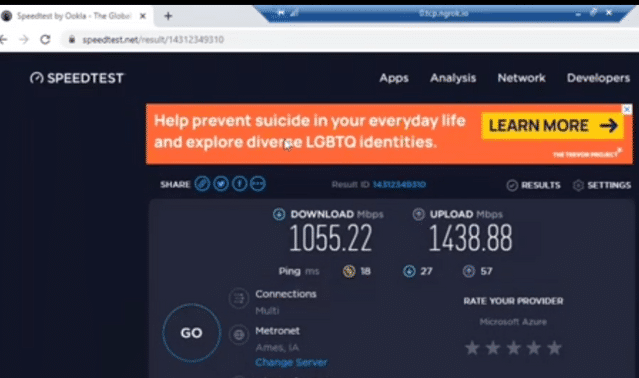Share result on Facebook
This screenshot has height=378, width=639.
(x=240, y=184)
